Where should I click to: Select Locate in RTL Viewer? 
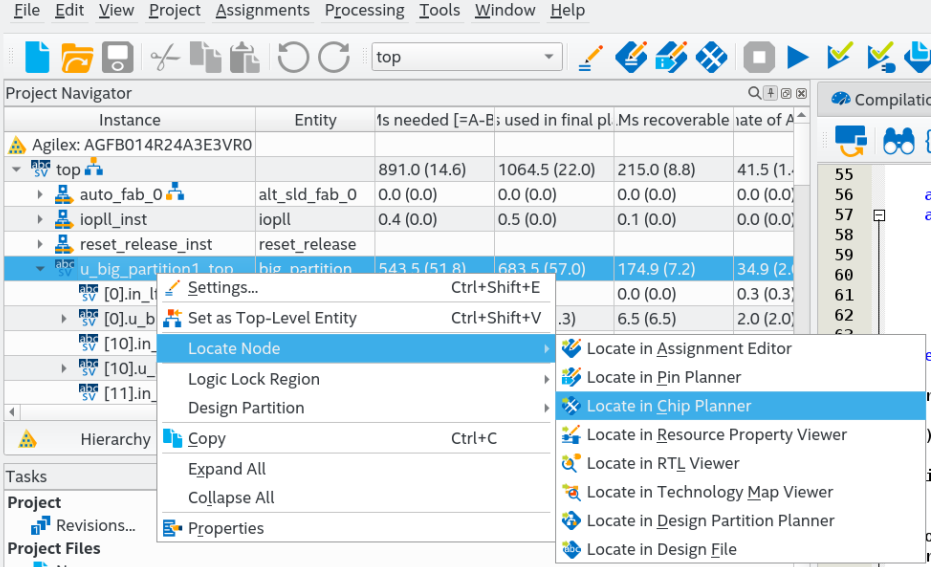click(x=741, y=463)
